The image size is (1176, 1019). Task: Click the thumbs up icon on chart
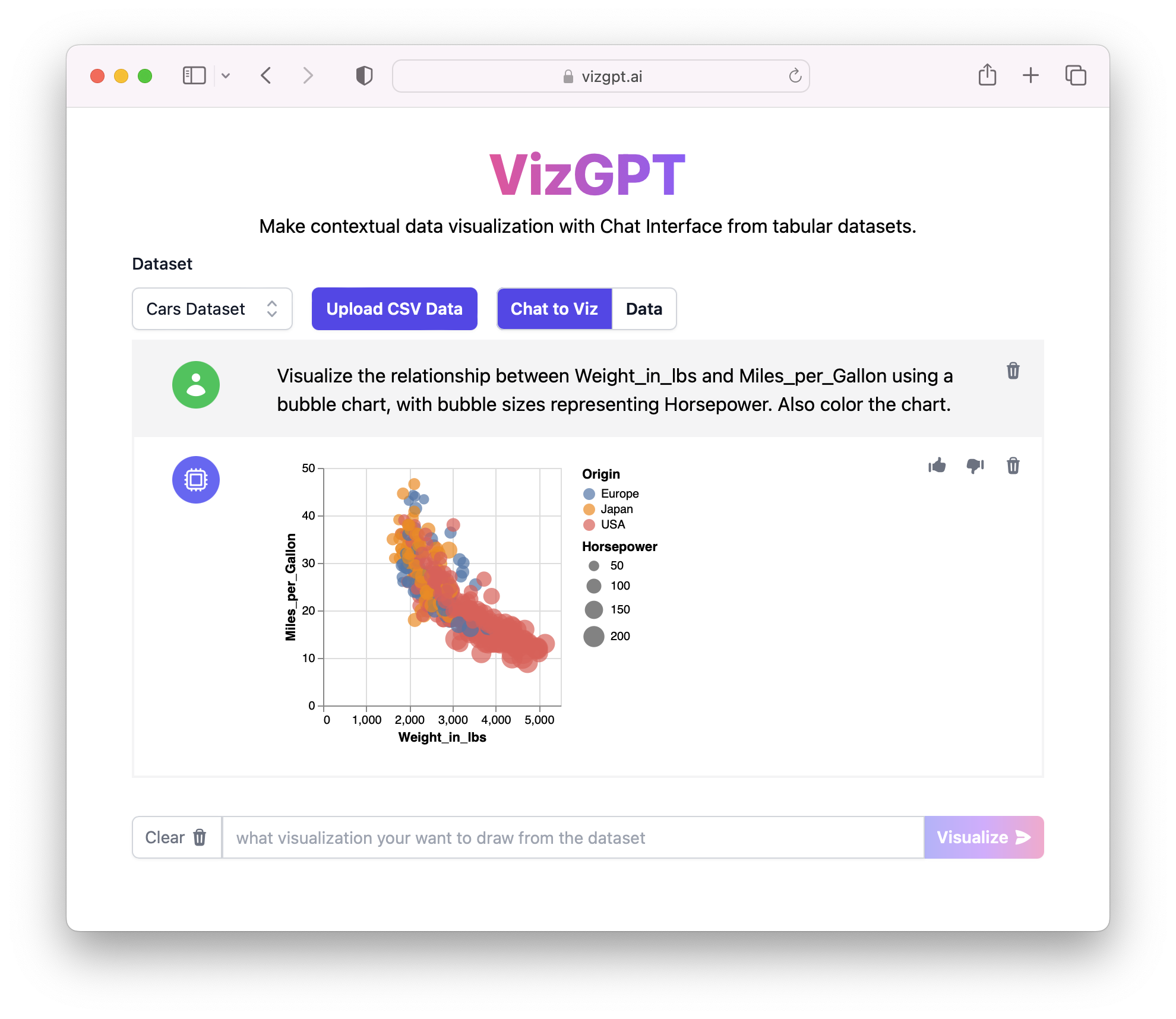(936, 465)
